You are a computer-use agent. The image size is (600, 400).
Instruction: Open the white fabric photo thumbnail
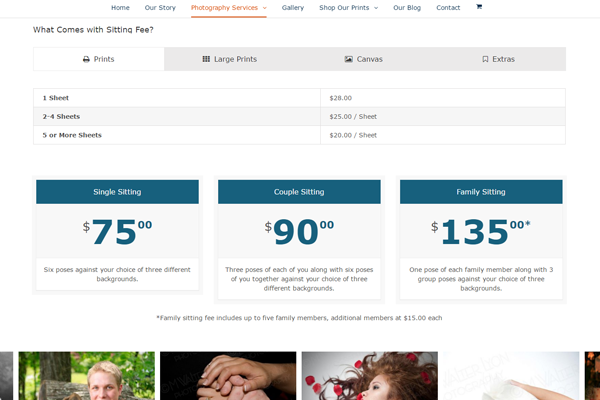point(511,376)
